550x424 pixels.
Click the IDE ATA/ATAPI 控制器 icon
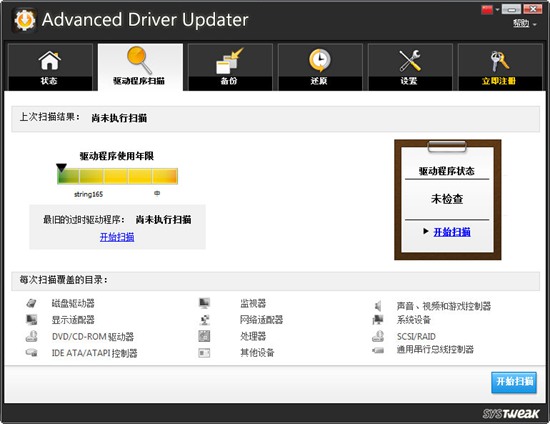31,352
